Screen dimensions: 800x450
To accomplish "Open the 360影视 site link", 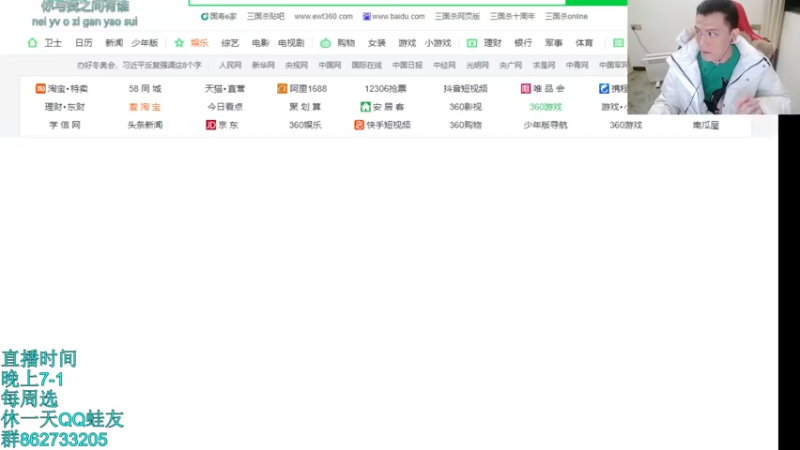I will (465, 107).
